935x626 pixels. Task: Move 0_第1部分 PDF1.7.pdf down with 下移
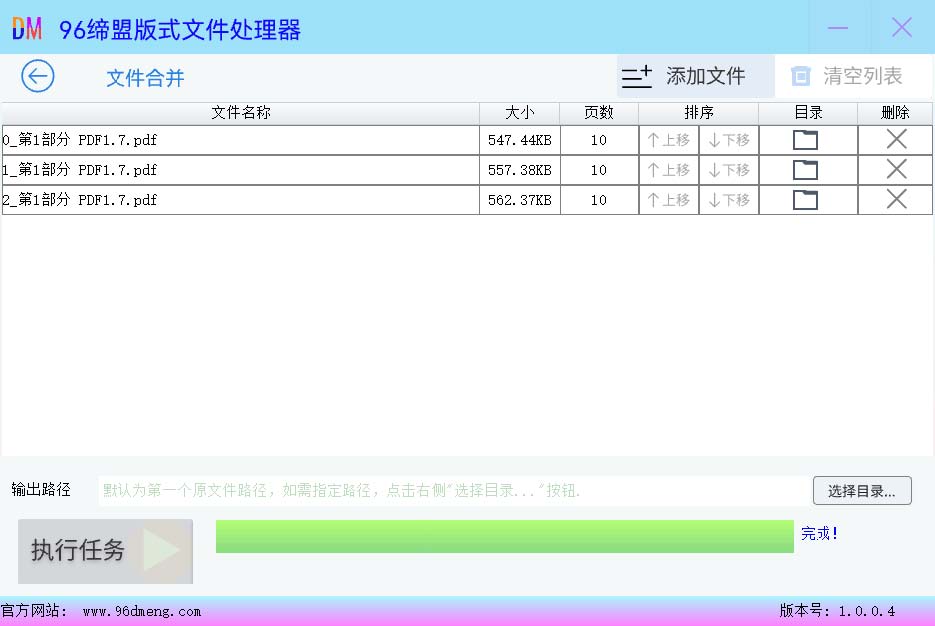[x=729, y=140]
